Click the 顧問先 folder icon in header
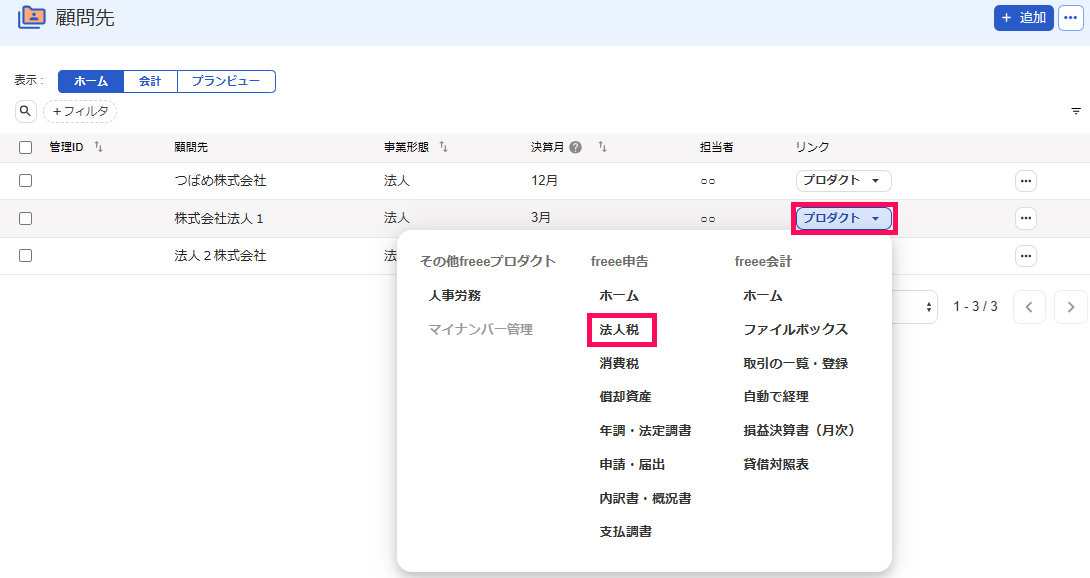 (x=31, y=17)
